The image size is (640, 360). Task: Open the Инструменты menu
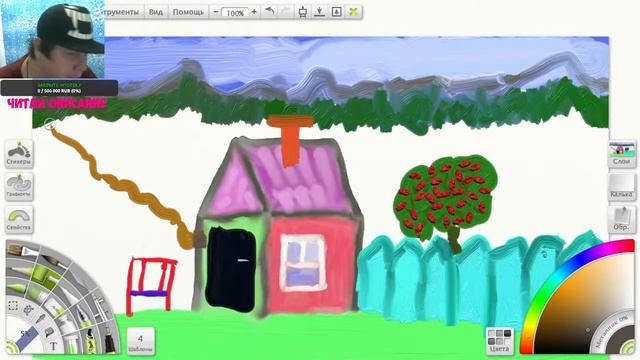point(122,12)
